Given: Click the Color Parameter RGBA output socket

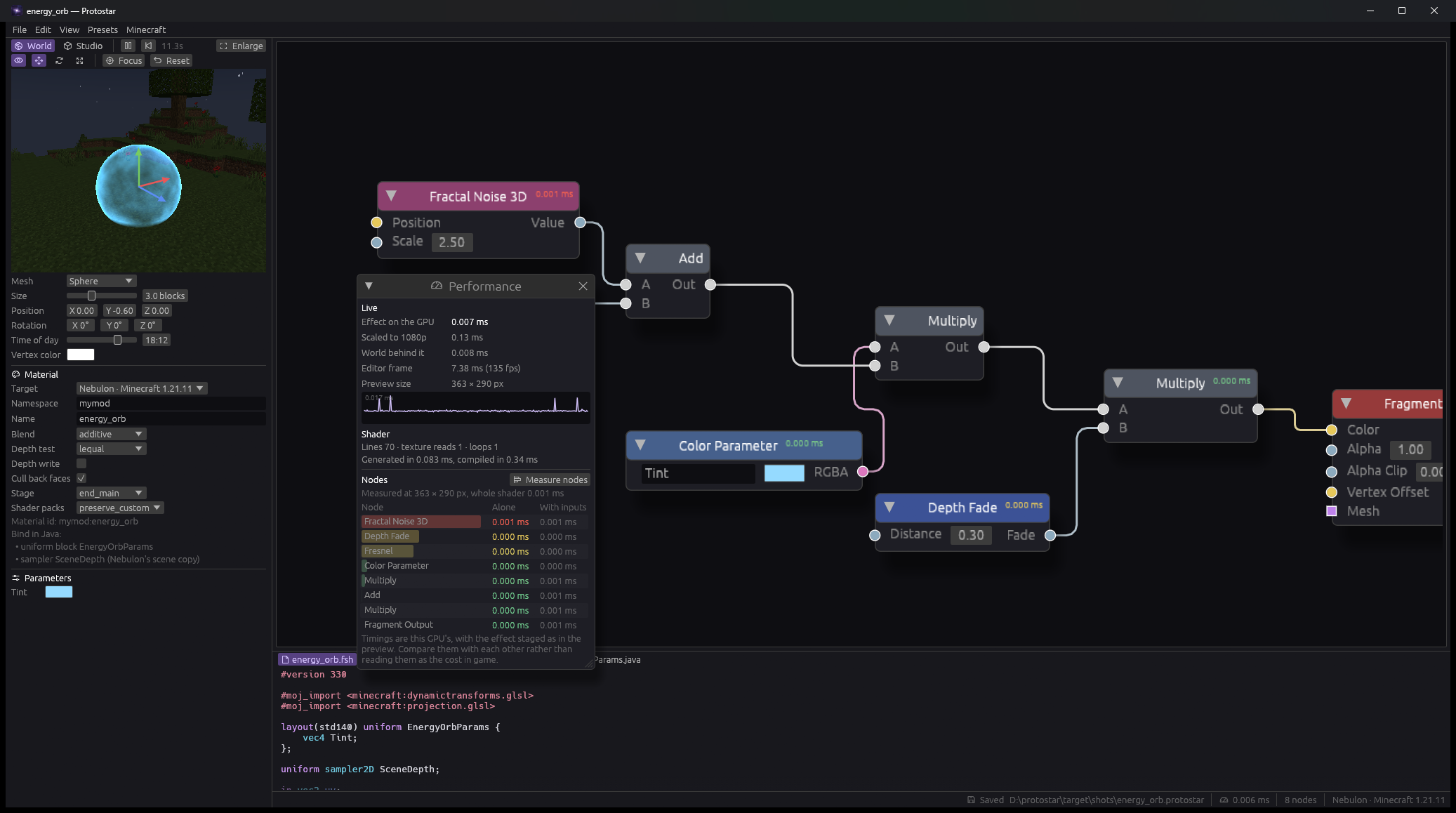Looking at the screenshot, I should 863,471.
